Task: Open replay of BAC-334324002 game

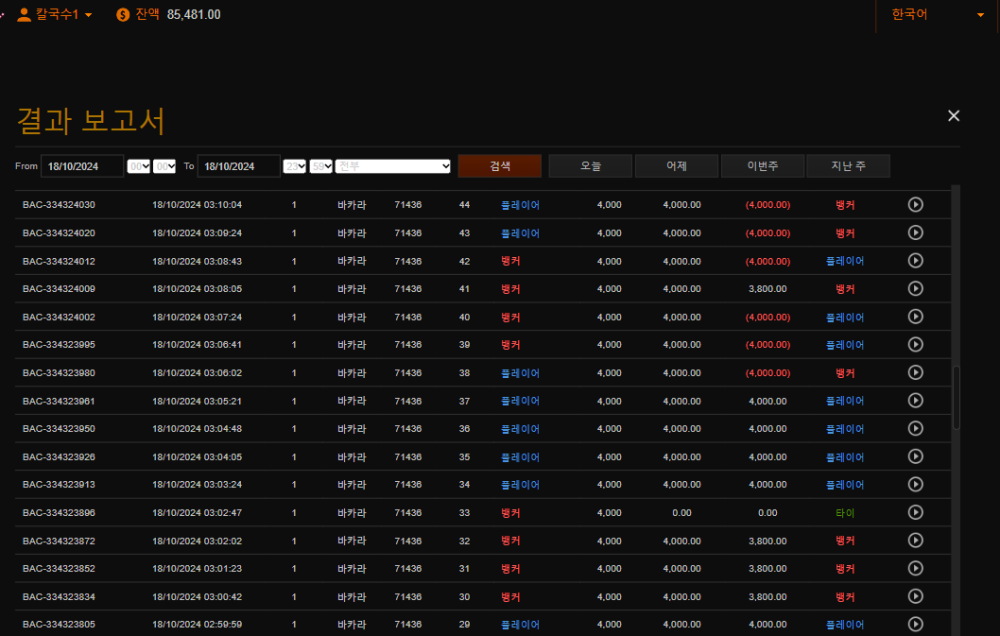Action: tap(915, 317)
